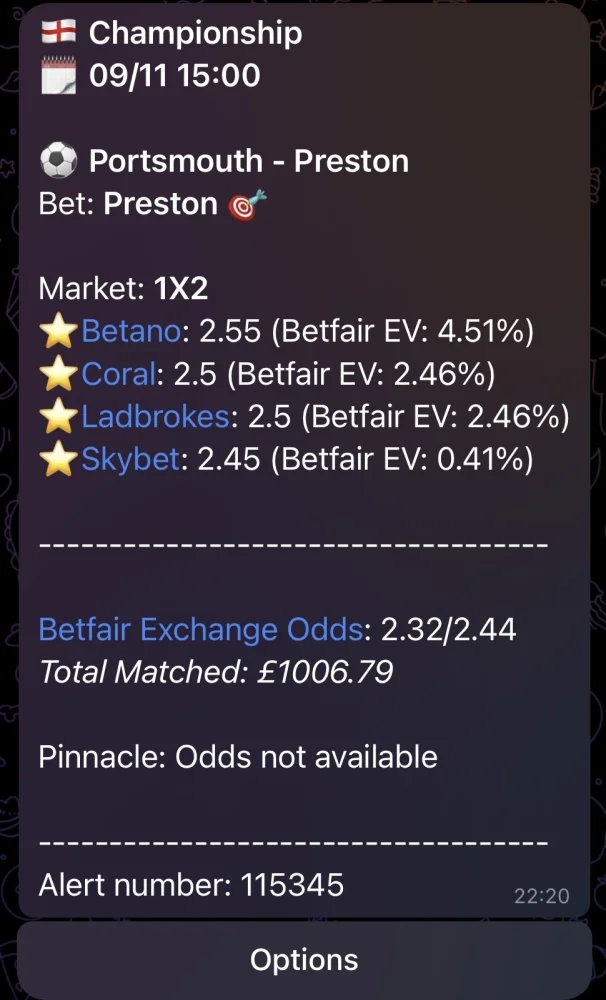Open the Ladbrokes bookmaker link
This screenshot has width=606, height=1000.
[x=155, y=417]
